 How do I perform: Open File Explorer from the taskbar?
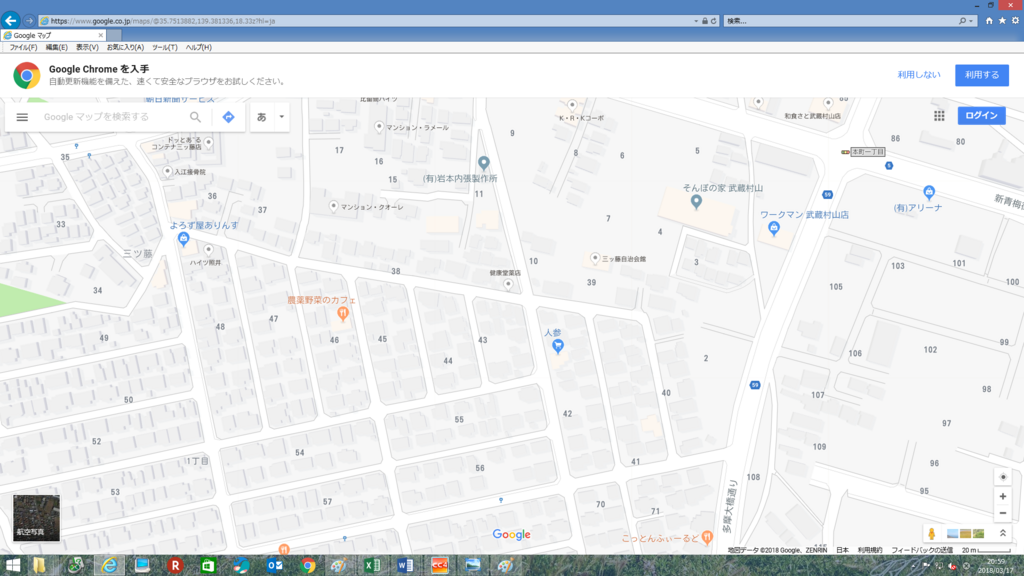[40, 566]
